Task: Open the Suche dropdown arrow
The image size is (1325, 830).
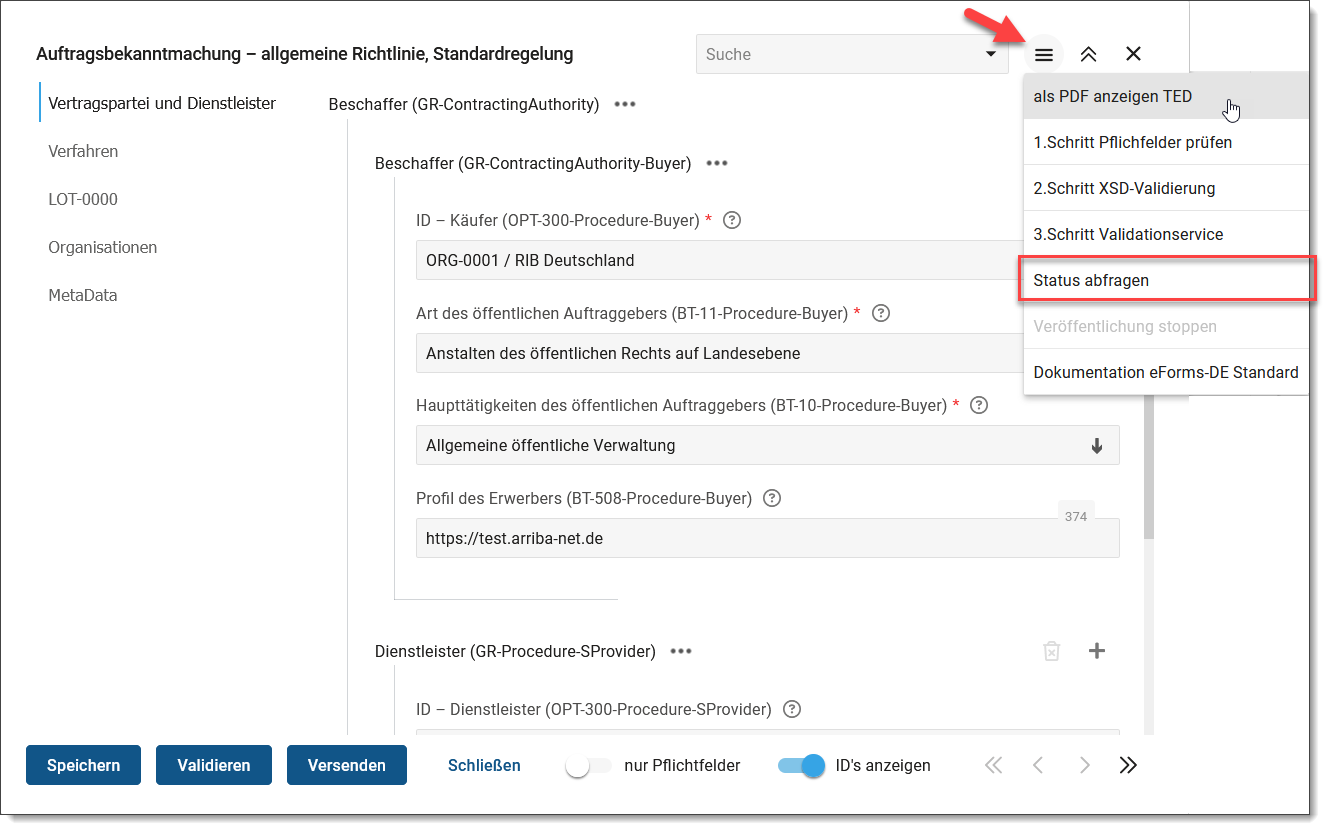Action: point(990,54)
